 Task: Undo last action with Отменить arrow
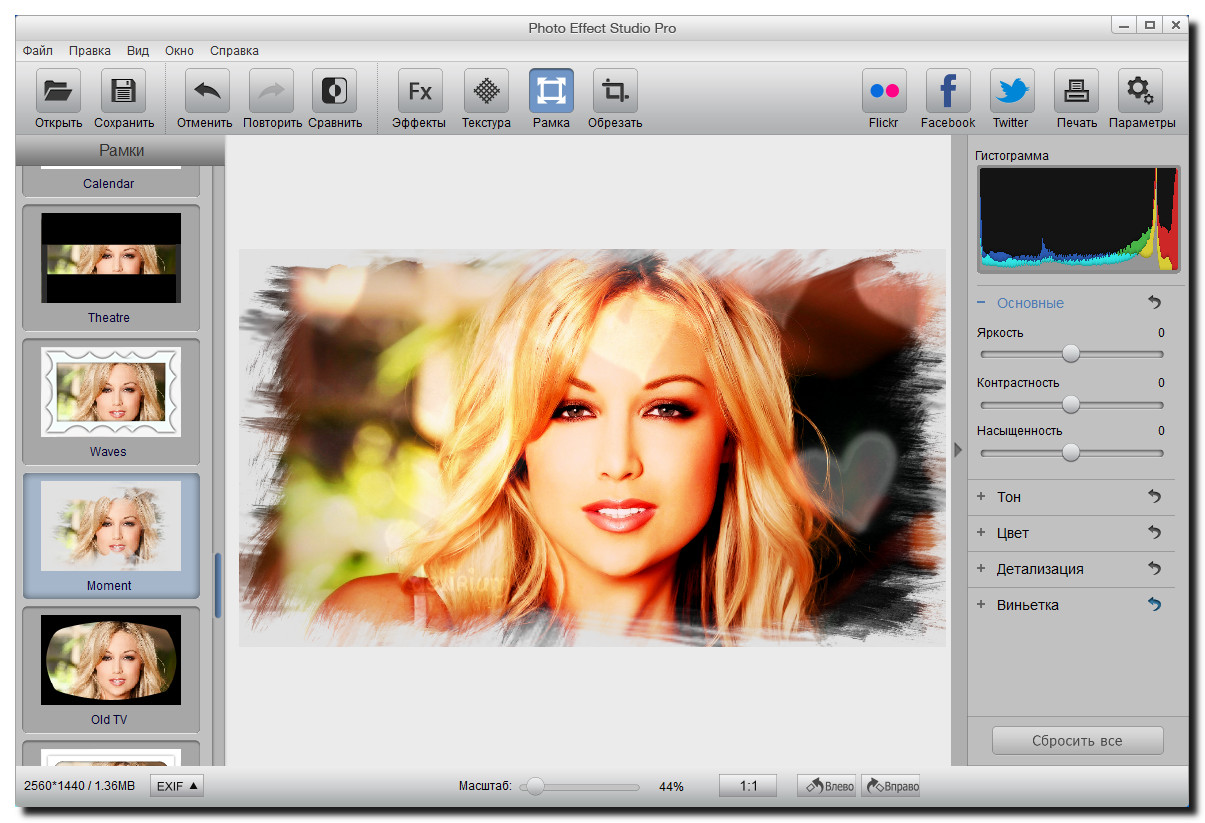pyautogui.click(x=207, y=92)
